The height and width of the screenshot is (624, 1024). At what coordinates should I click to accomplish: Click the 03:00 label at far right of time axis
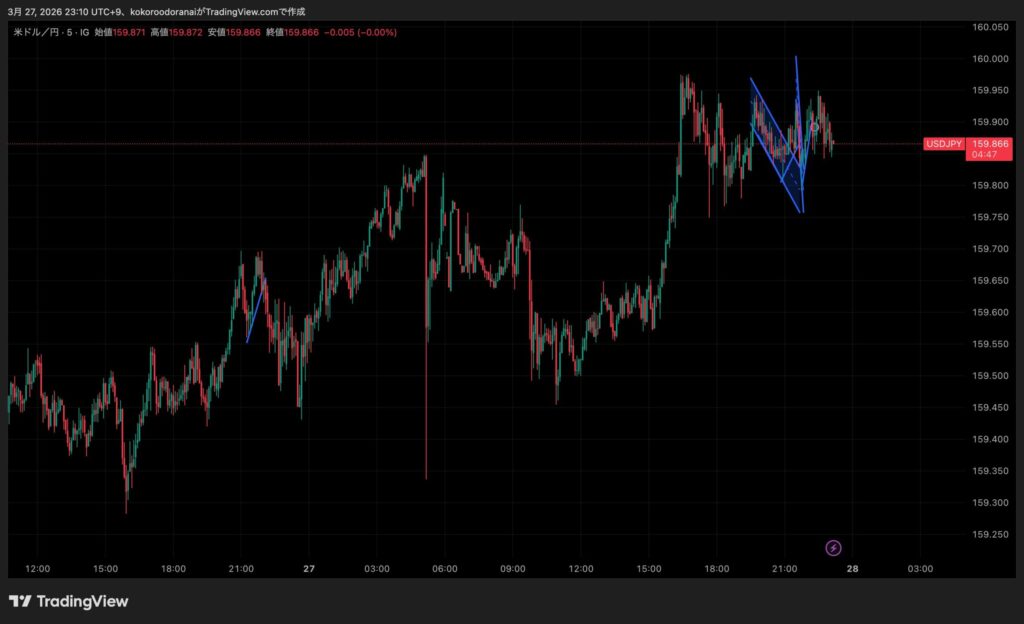(920, 569)
